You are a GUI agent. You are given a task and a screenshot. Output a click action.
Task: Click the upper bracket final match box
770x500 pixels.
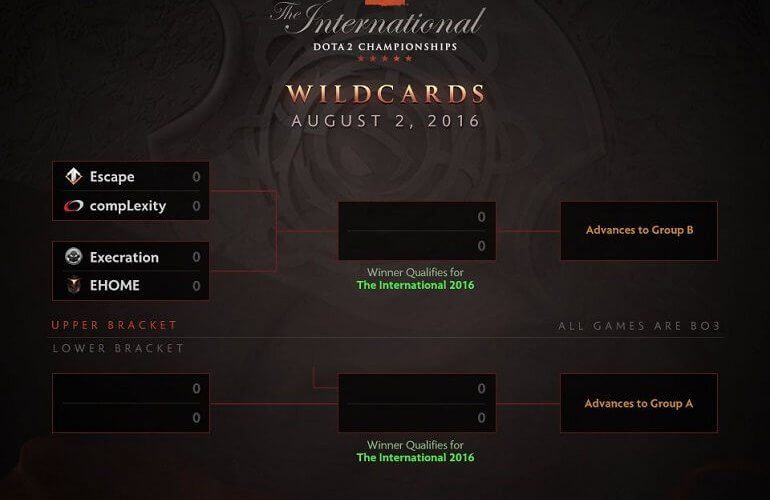pyautogui.click(x=417, y=231)
